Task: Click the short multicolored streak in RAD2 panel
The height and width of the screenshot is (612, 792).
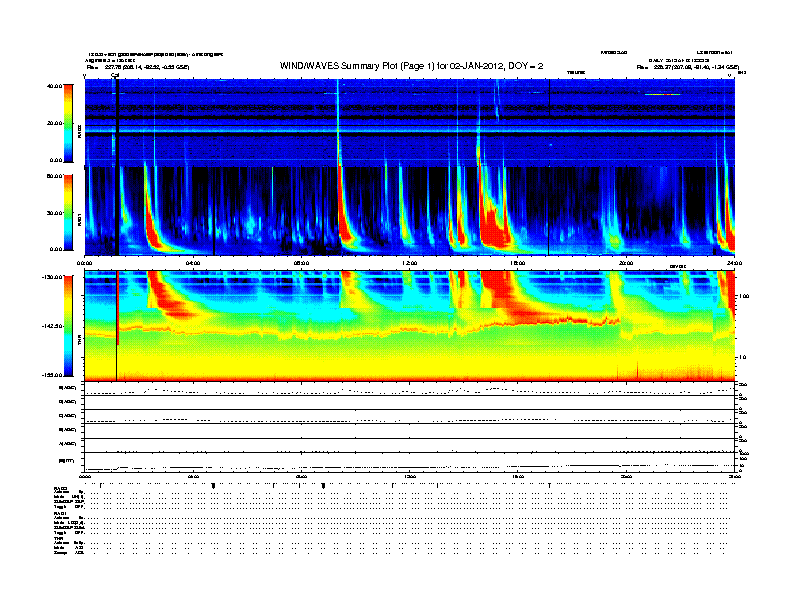Action: click(662, 94)
